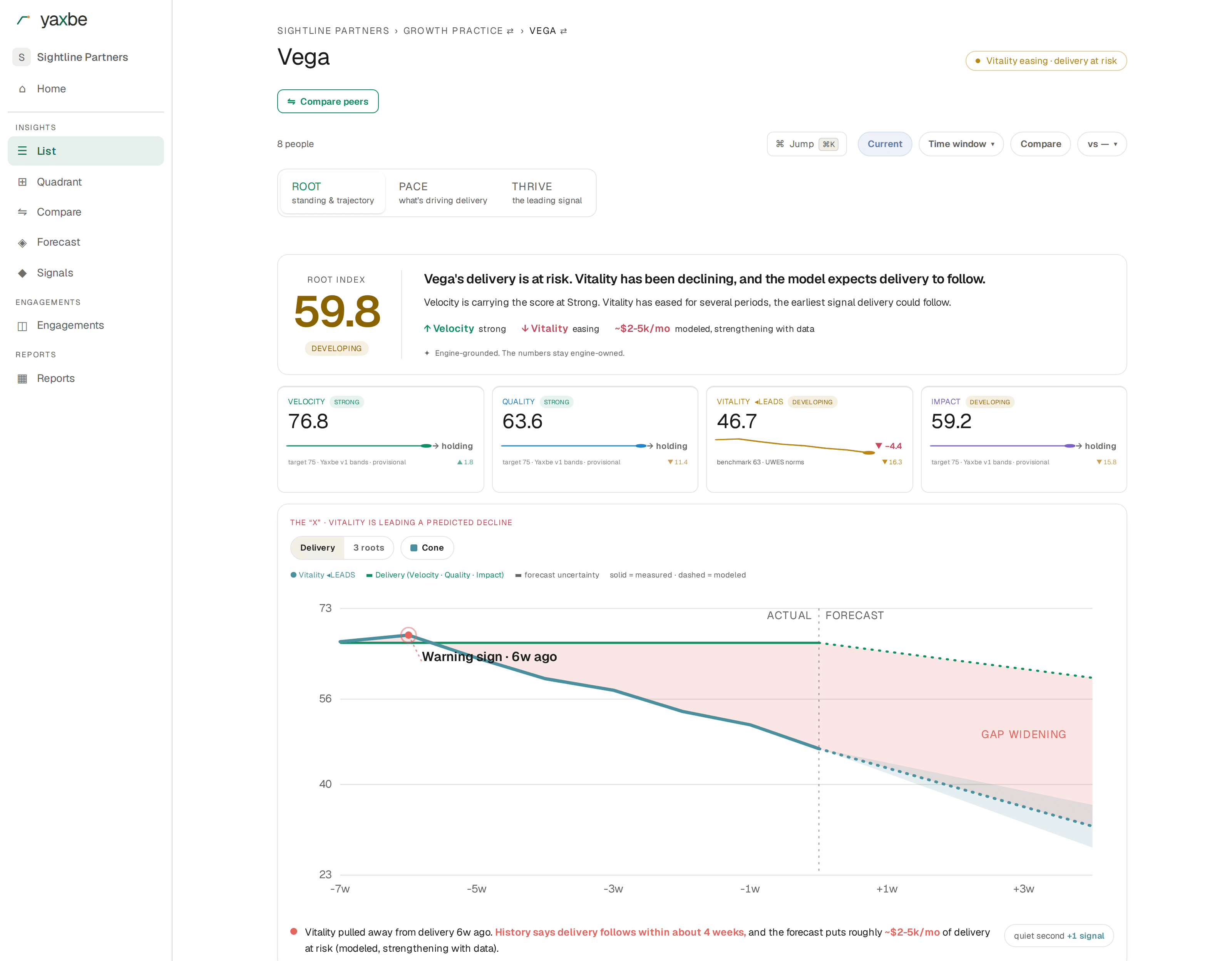Toggle the Vitality LEADS legend series
This screenshot has width=1232, height=961.
tap(323, 575)
